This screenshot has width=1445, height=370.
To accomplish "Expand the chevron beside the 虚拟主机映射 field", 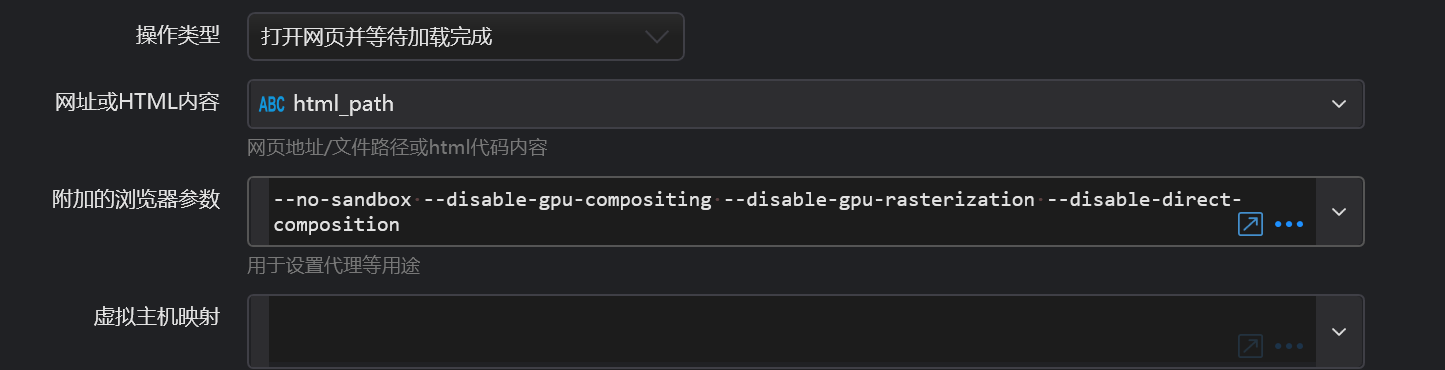I will pyautogui.click(x=1339, y=331).
